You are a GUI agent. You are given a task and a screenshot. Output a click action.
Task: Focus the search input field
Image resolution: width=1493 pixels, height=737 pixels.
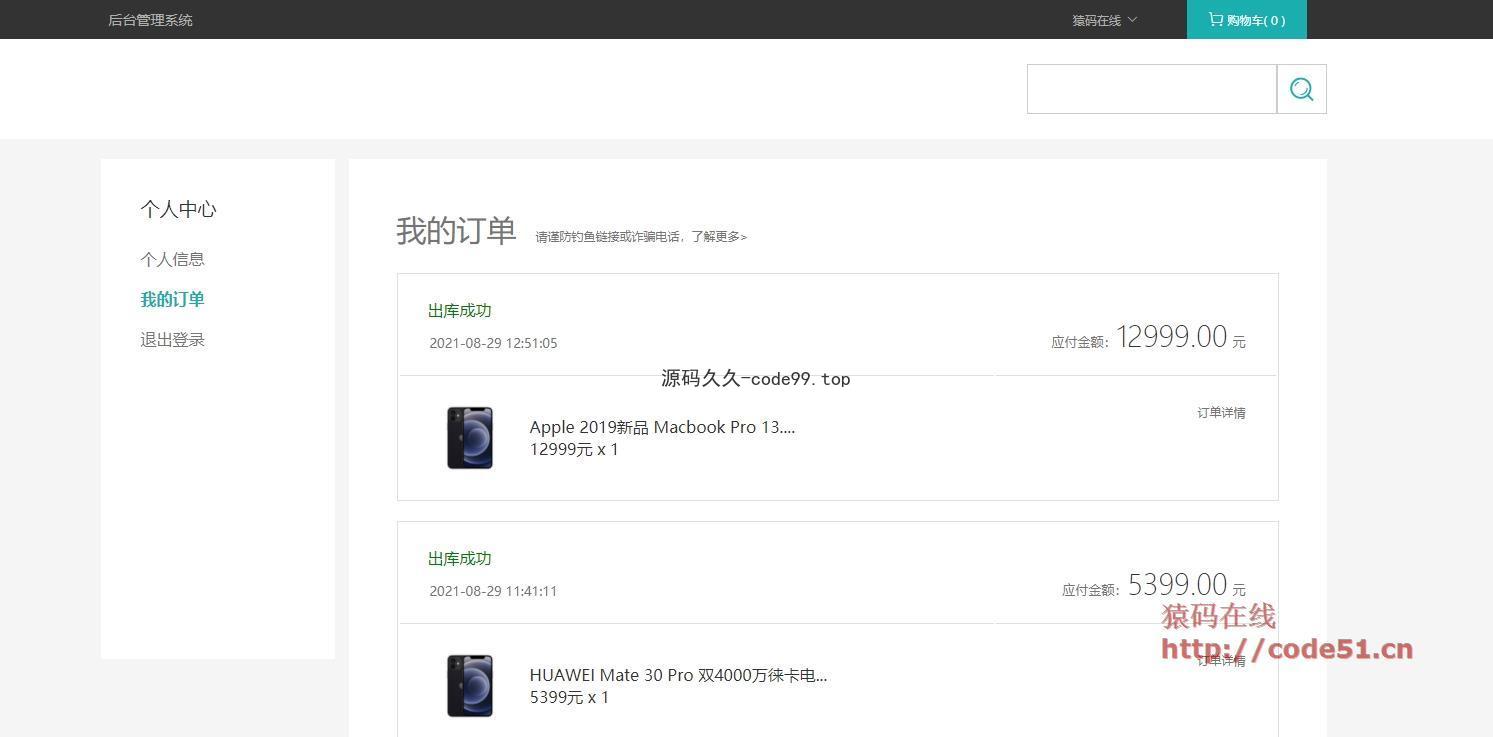[1151, 89]
